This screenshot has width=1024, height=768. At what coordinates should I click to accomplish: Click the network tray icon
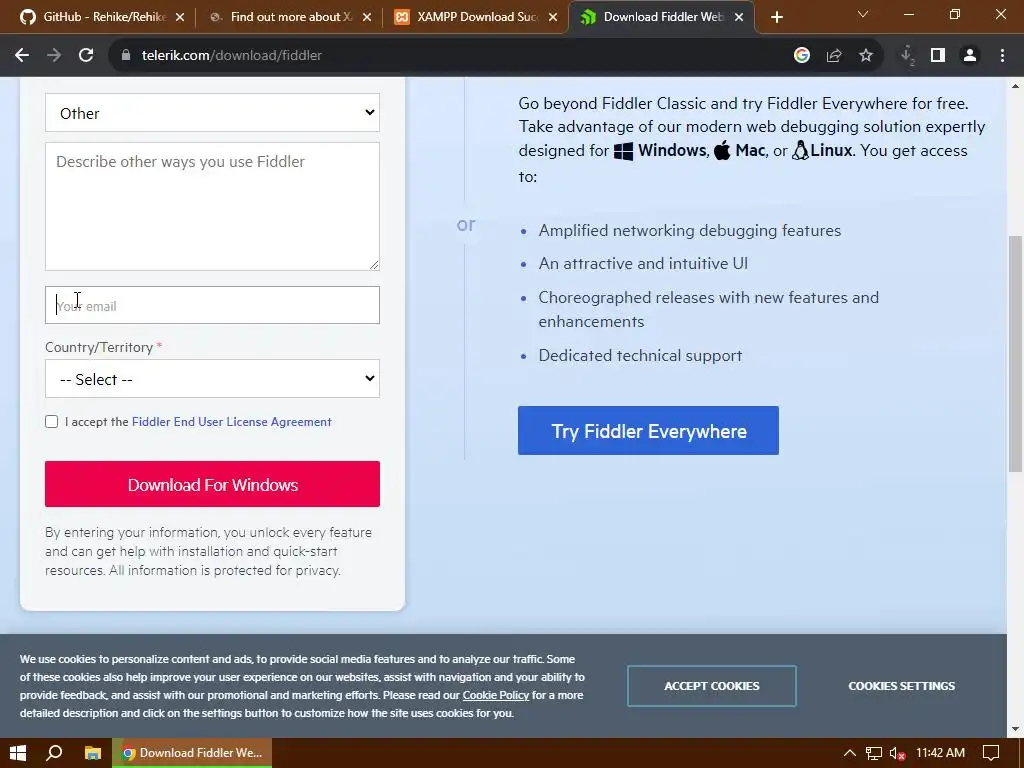click(x=874, y=753)
